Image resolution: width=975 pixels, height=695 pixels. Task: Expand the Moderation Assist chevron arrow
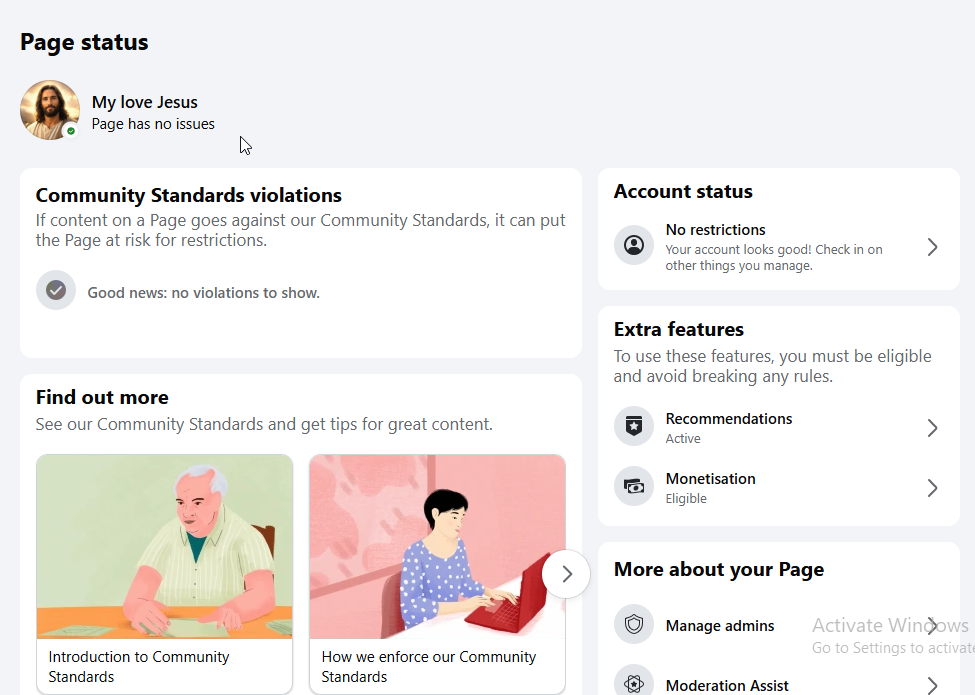point(932,685)
